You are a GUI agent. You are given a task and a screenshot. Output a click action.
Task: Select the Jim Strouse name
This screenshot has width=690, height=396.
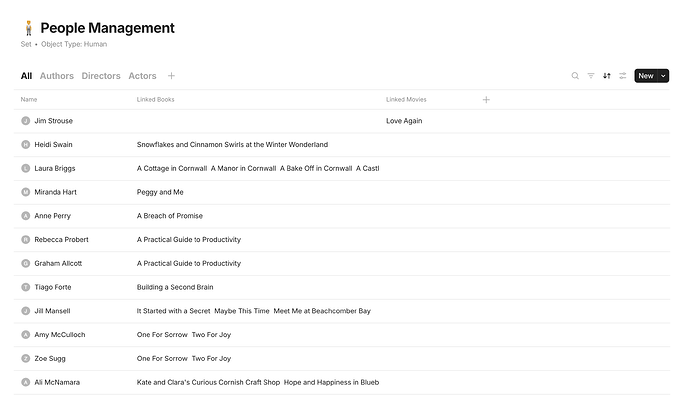tap(54, 121)
